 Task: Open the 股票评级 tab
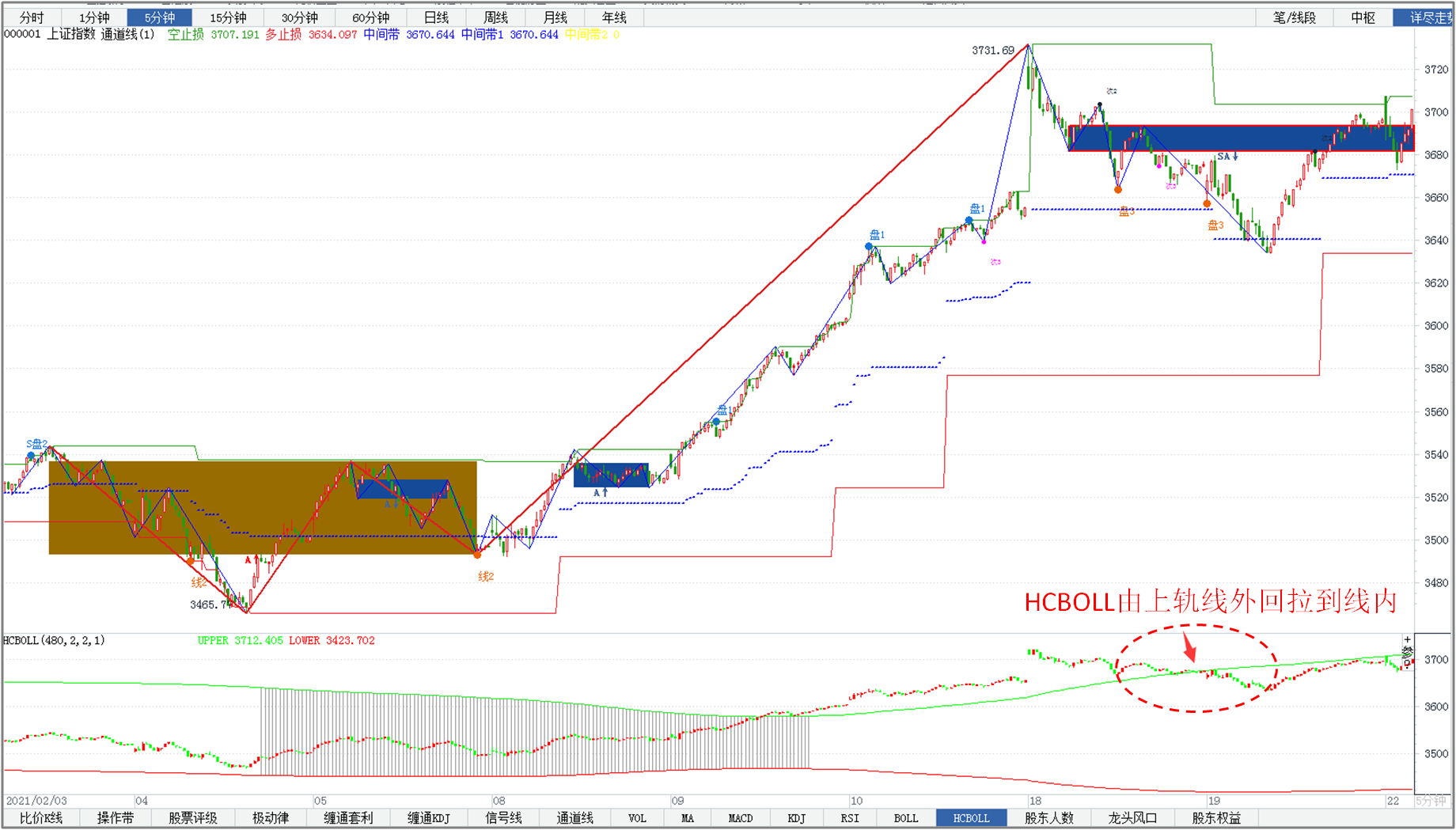tap(192, 818)
